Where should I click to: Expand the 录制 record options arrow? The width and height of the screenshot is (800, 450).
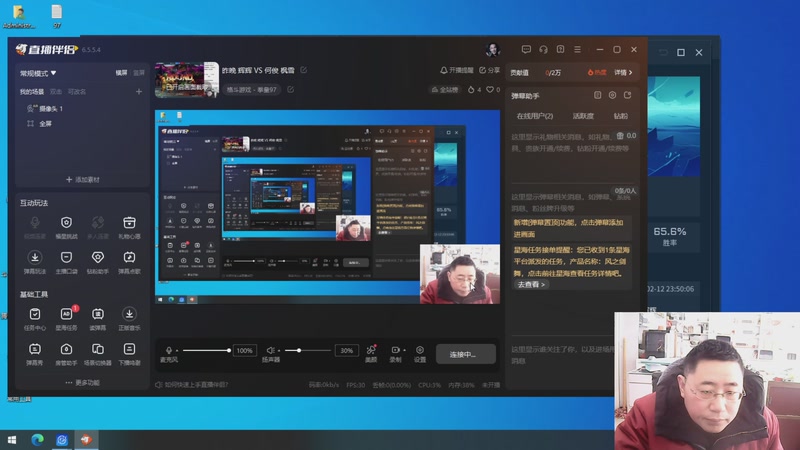click(x=405, y=351)
